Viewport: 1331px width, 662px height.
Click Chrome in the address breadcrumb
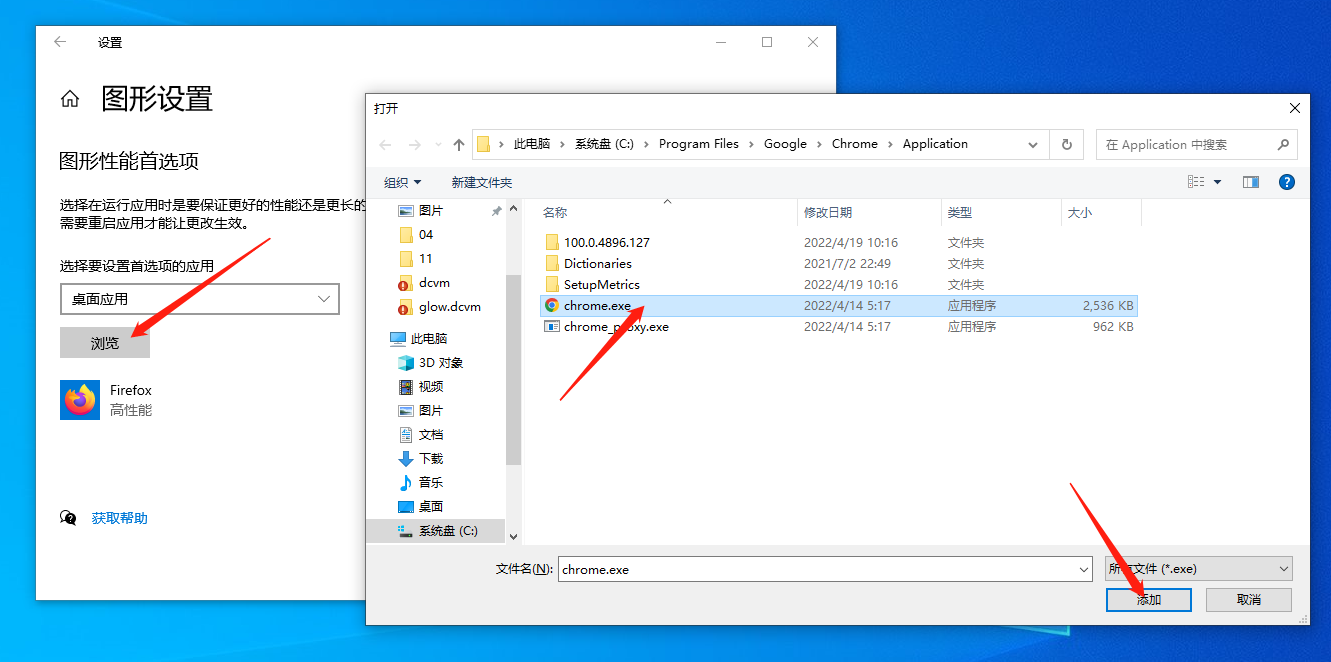coord(855,144)
